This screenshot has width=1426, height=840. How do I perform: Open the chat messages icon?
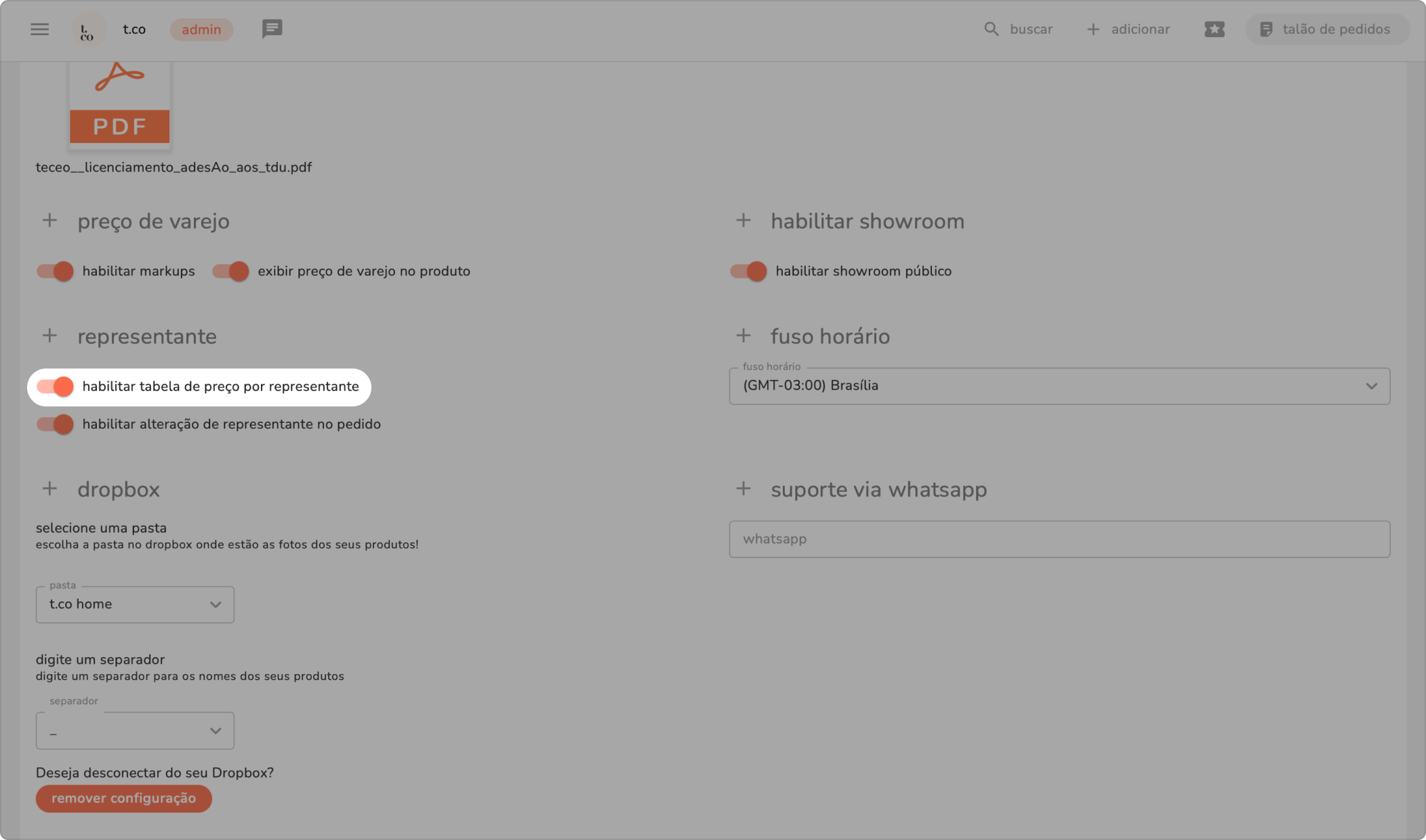pos(272,29)
